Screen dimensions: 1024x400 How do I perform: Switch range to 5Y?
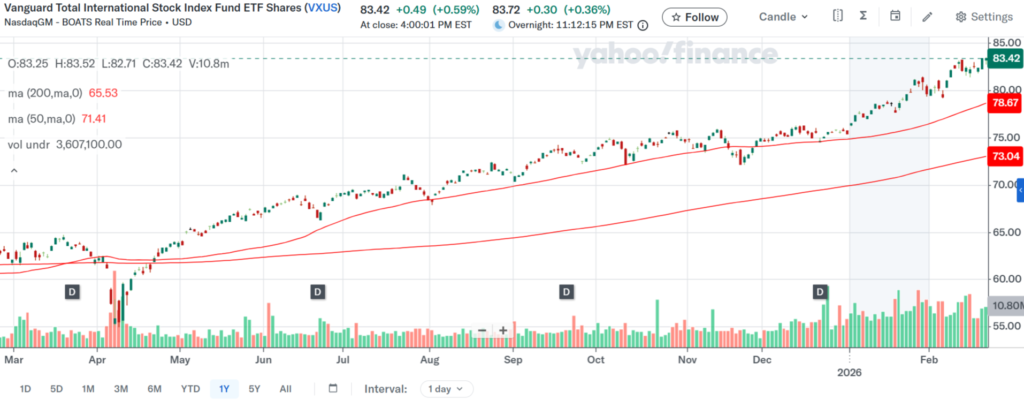pyautogui.click(x=255, y=388)
